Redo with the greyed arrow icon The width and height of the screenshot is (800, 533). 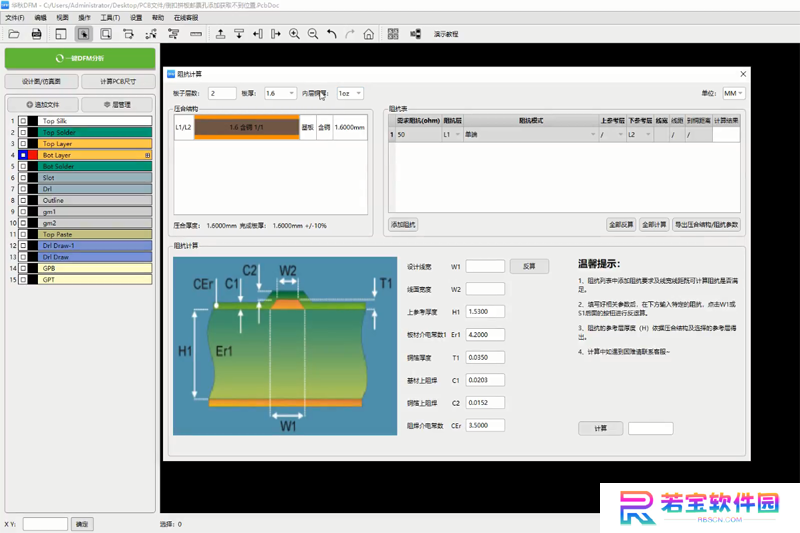click(x=350, y=34)
